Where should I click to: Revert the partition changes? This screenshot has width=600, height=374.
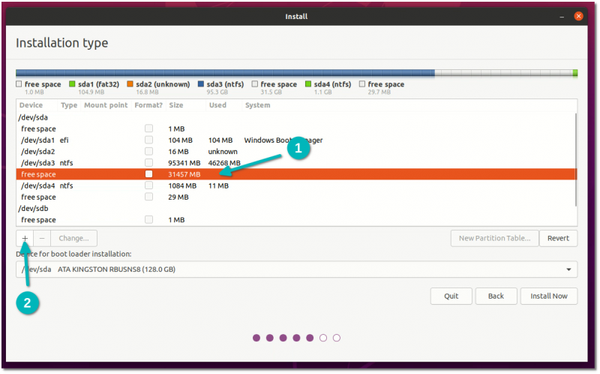[558, 238]
